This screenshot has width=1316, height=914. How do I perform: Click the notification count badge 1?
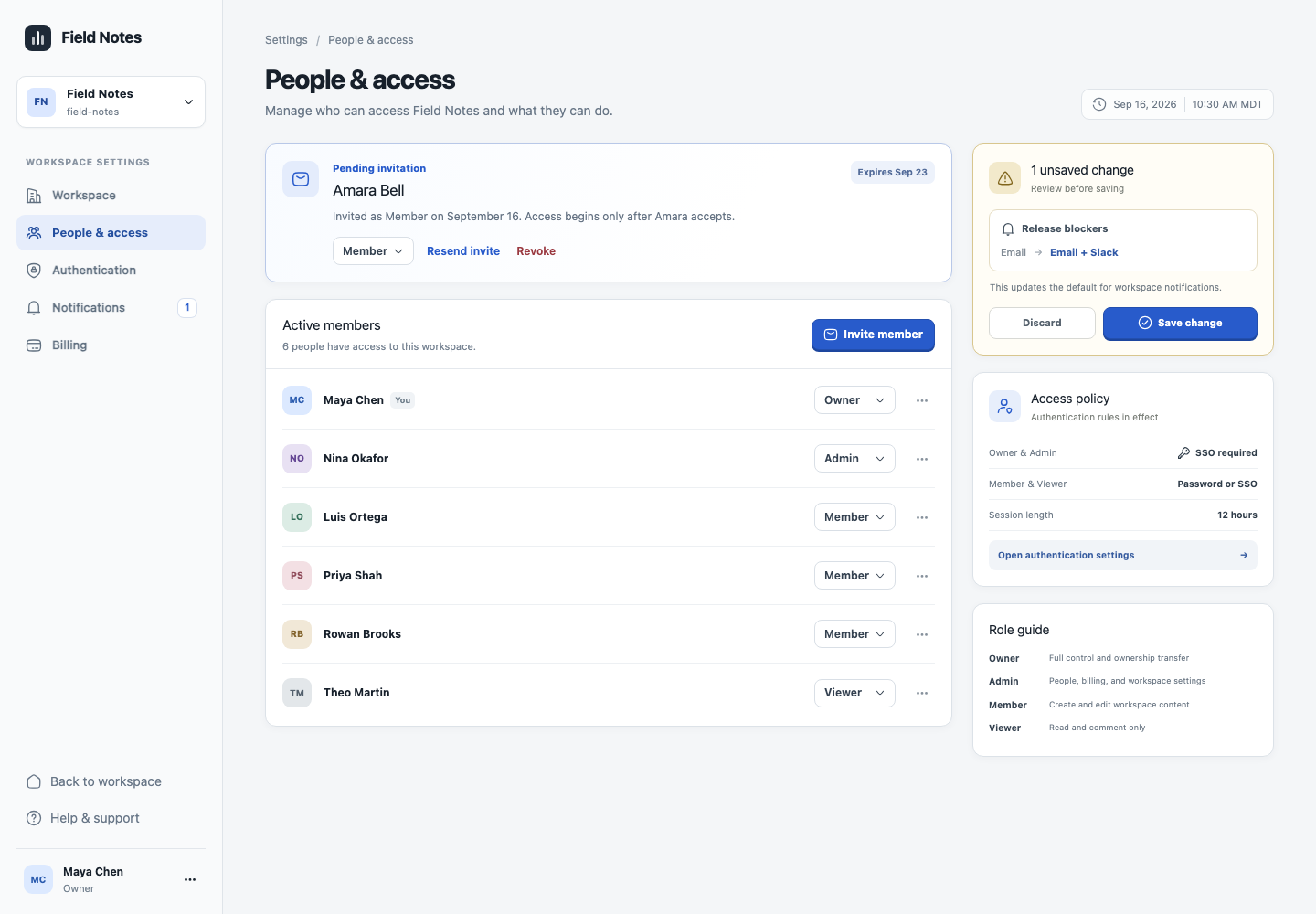tap(187, 308)
